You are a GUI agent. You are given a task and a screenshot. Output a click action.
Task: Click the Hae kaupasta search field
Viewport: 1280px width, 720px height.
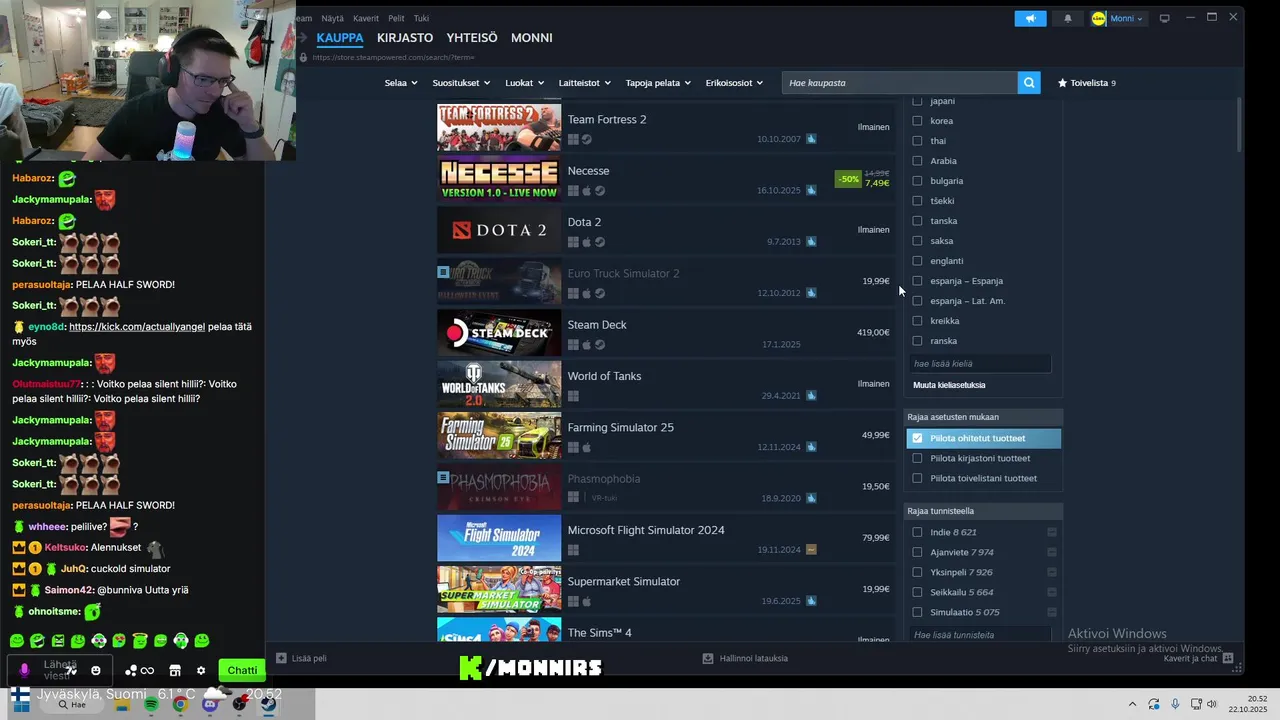point(899,83)
